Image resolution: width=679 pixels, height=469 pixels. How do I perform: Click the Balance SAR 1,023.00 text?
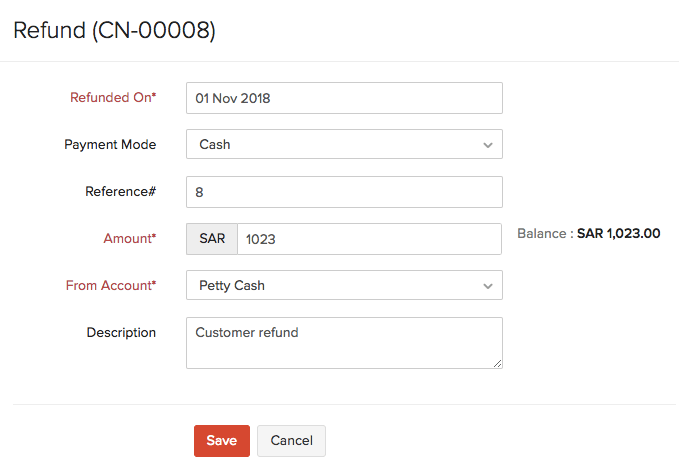point(588,233)
